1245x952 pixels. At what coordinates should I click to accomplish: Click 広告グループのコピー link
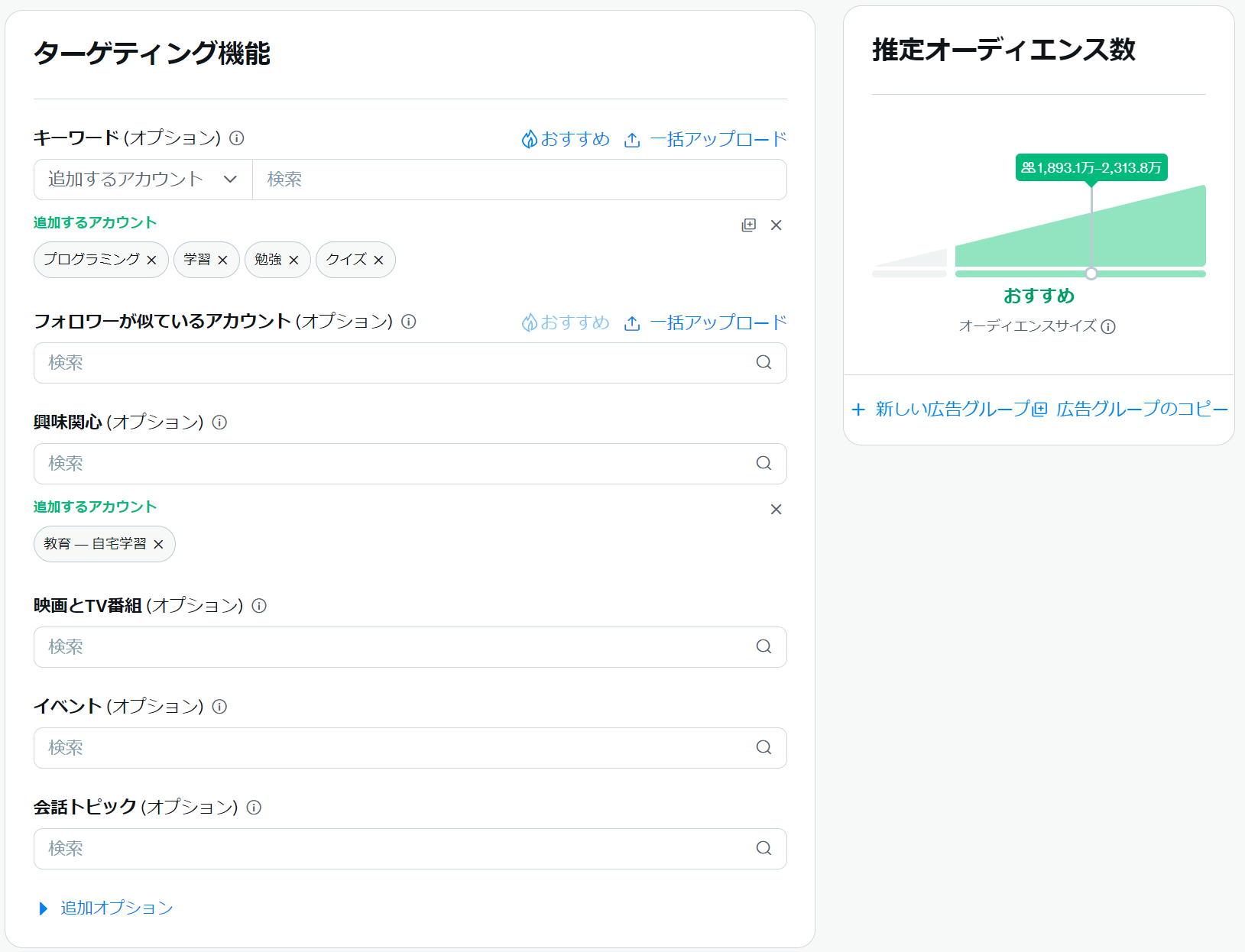point(1142,410)
